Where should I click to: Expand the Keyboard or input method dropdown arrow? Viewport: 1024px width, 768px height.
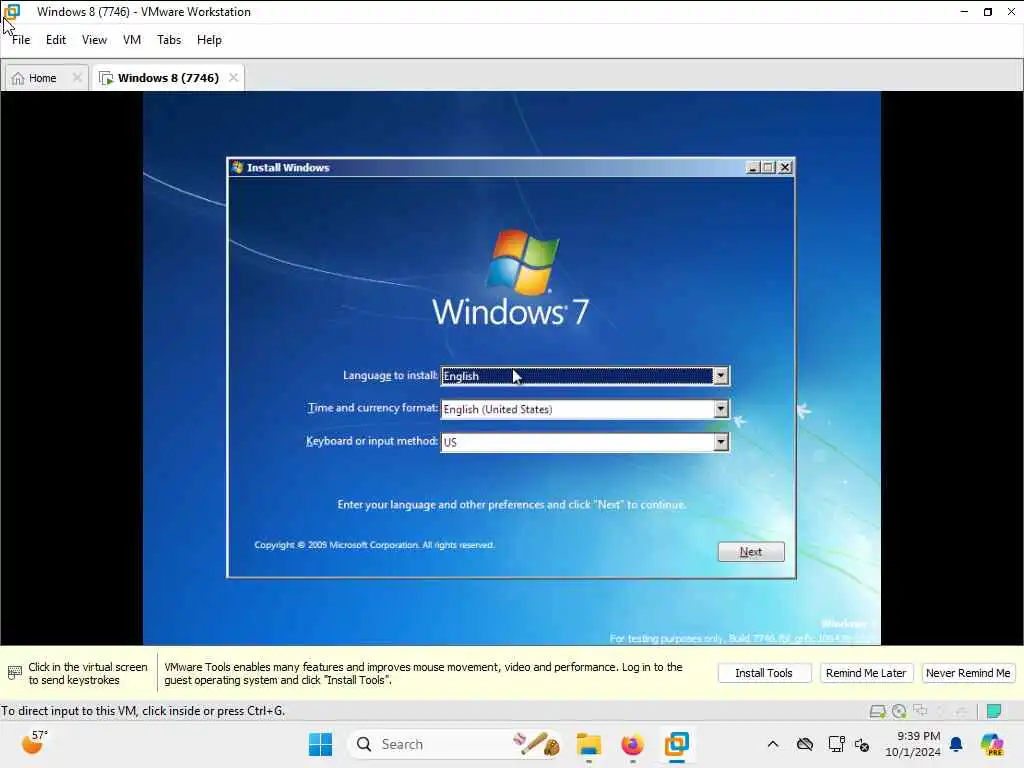coord(720,442)
